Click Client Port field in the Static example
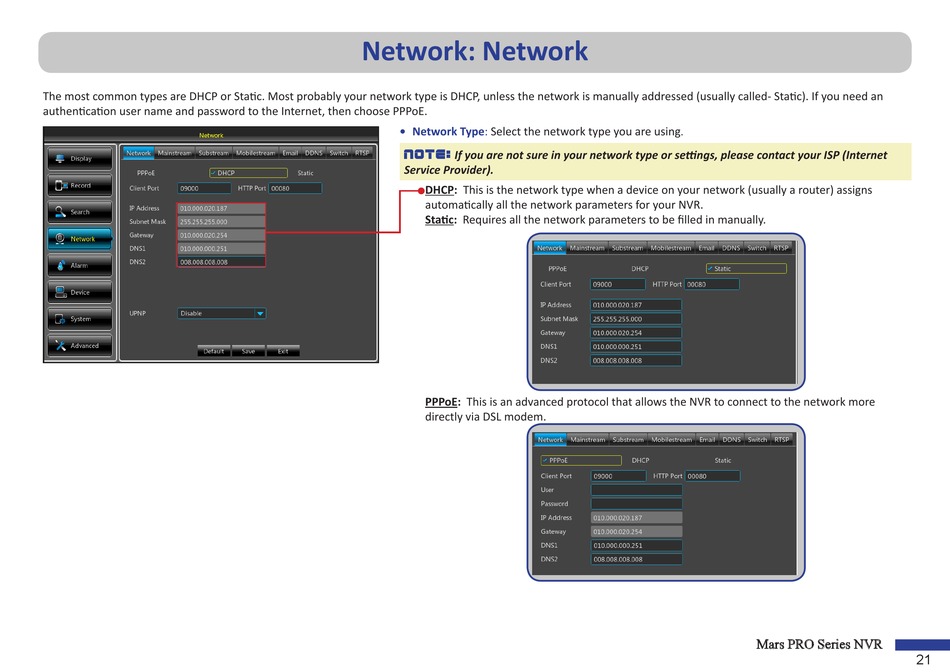The height and width of the screenshot is (672, 950). [x=617, y=284]
